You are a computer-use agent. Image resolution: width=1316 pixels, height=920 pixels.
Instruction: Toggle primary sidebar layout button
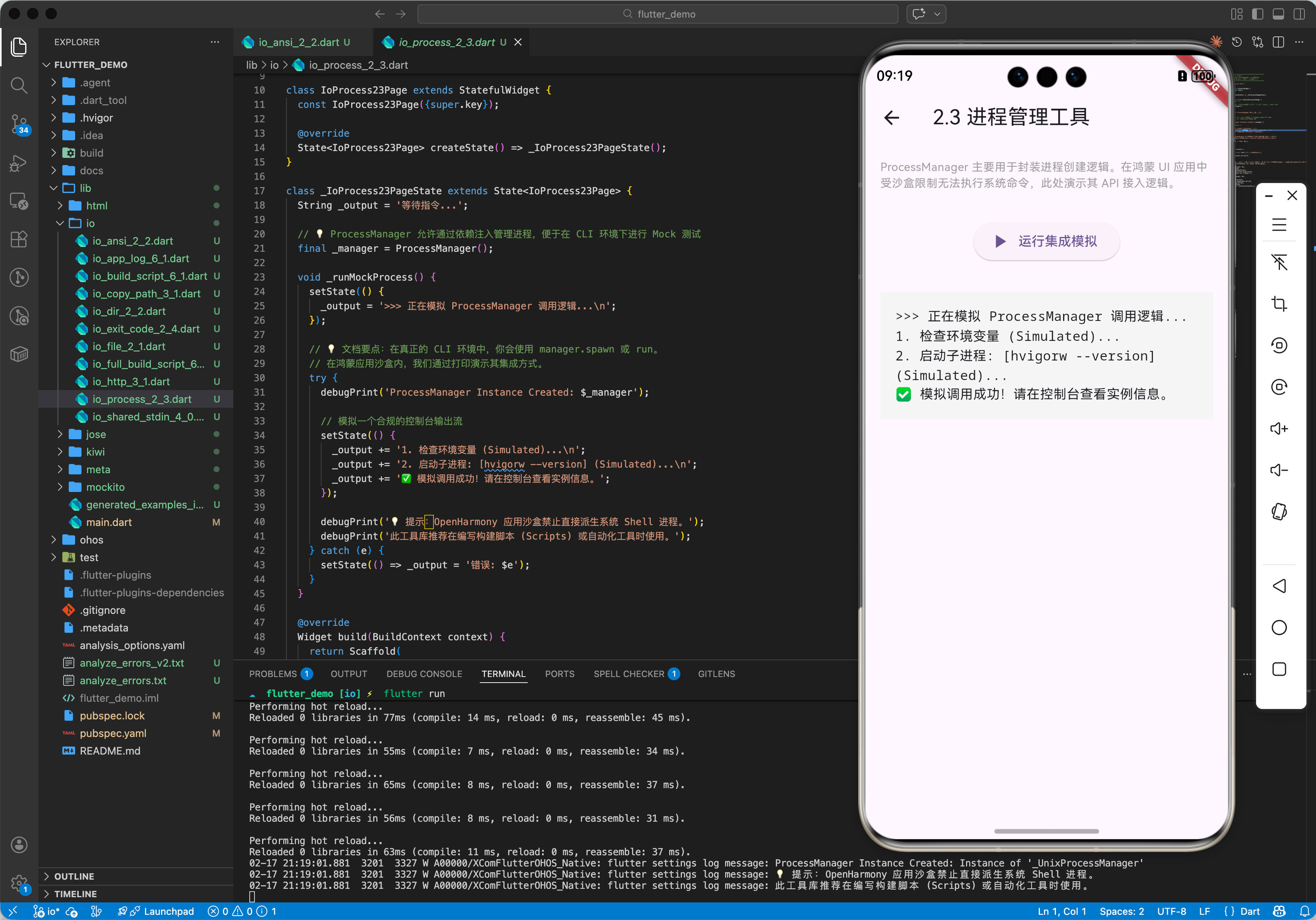click(x=1258, y=14)
